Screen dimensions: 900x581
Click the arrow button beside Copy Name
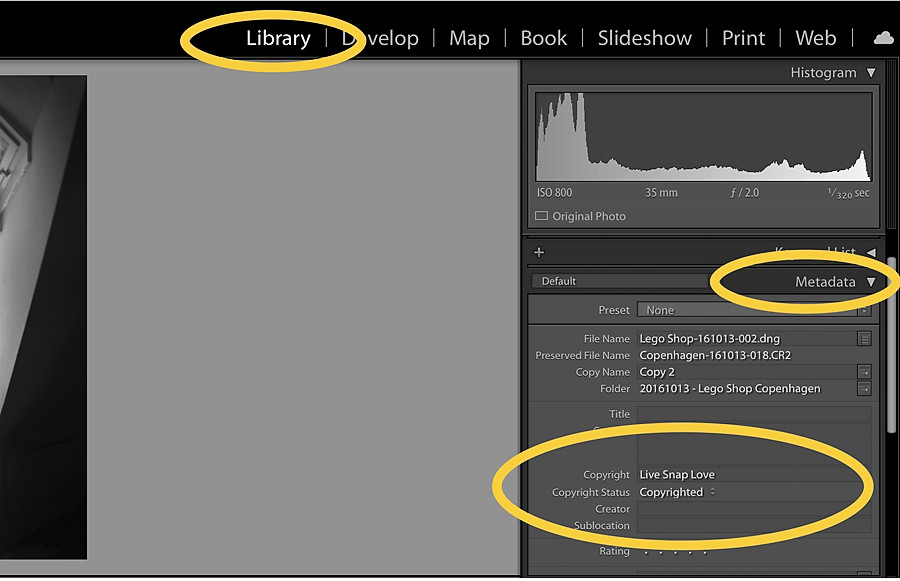click(864, 372)
